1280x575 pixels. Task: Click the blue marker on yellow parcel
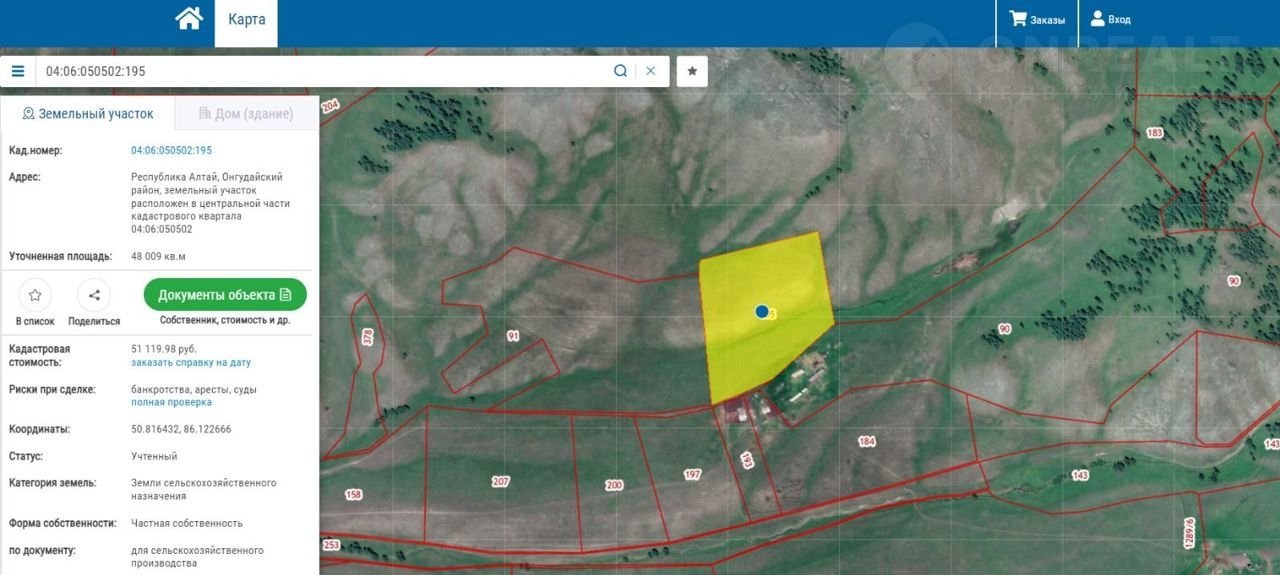click(762, 312)
